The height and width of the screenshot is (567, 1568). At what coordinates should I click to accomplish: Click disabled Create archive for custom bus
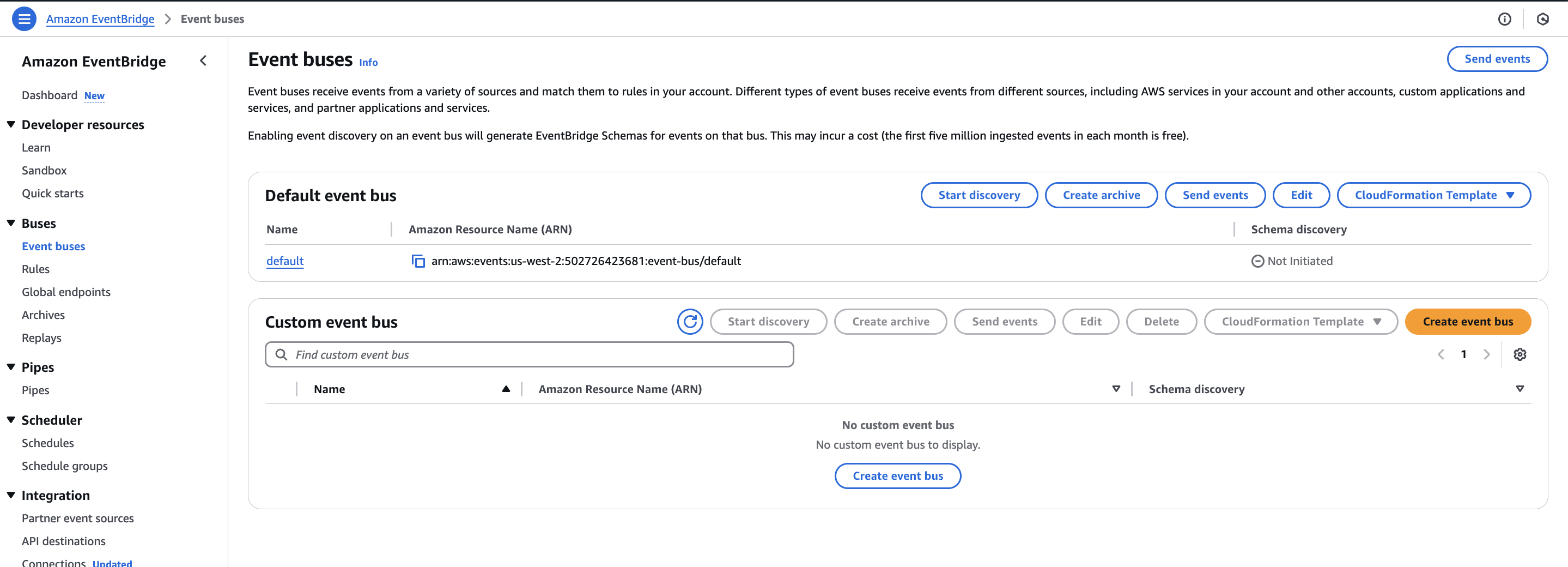tap(891, 322)
